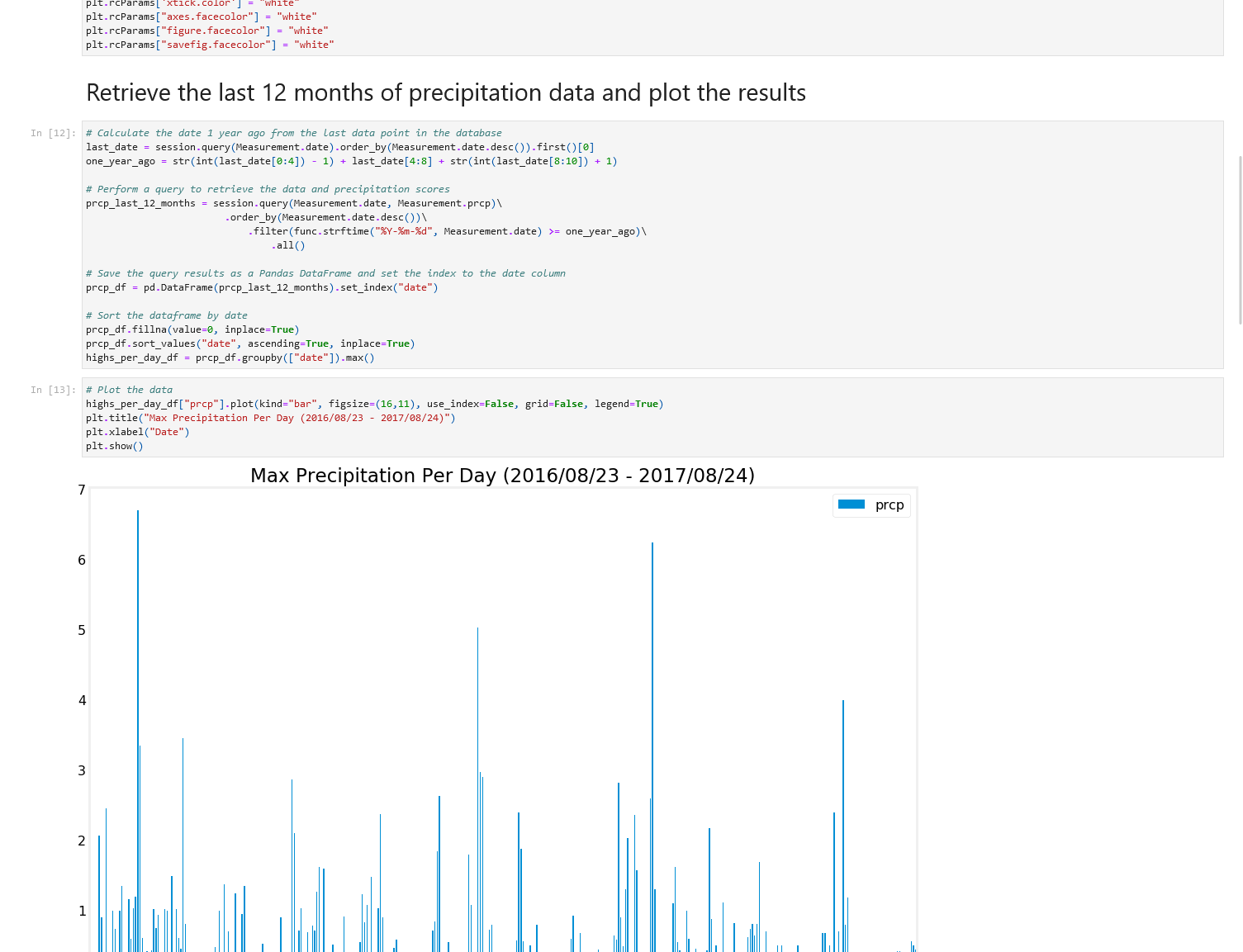Image resolution: width=1243 pixels, height=952 pixels.
Task: Place cursor on the plt.xlabel("Date") line
Action: tap(138, 432)
